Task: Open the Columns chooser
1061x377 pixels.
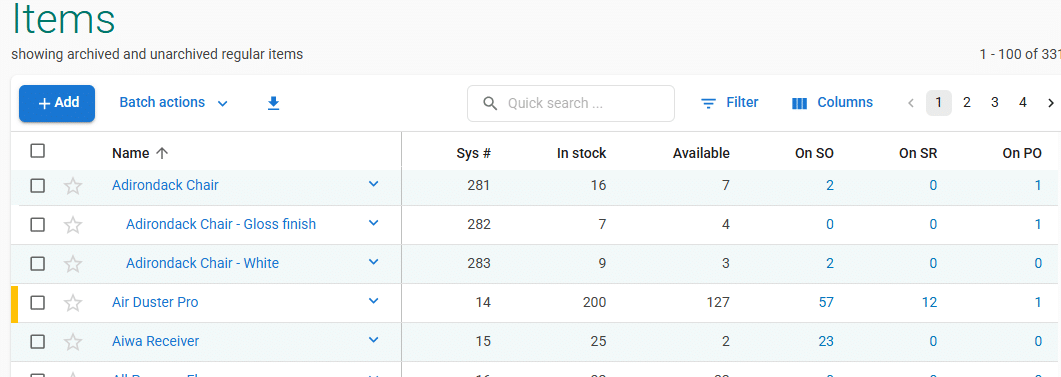Action: (x=832, y=103)
